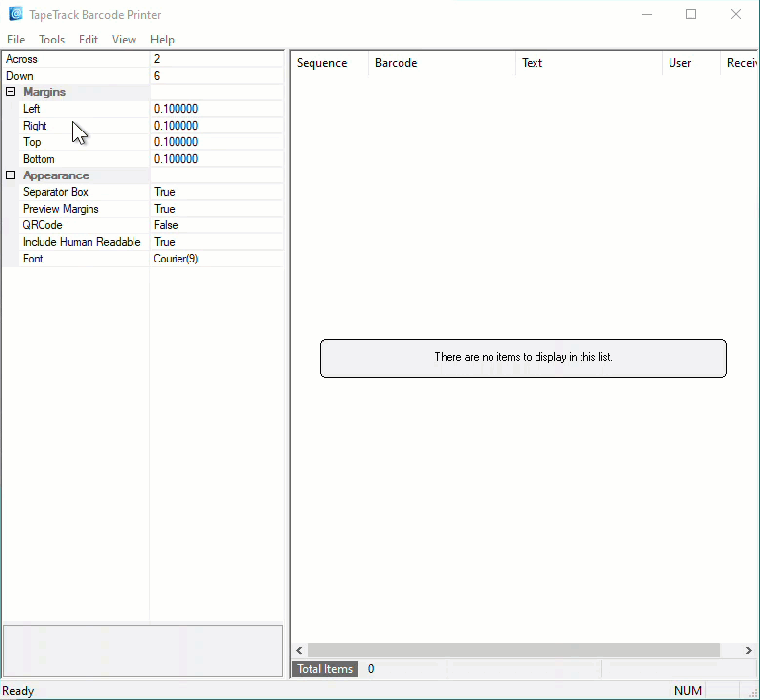
Task: Click the Total Items label
Action: pyautogui.click(x=325, y=669)
